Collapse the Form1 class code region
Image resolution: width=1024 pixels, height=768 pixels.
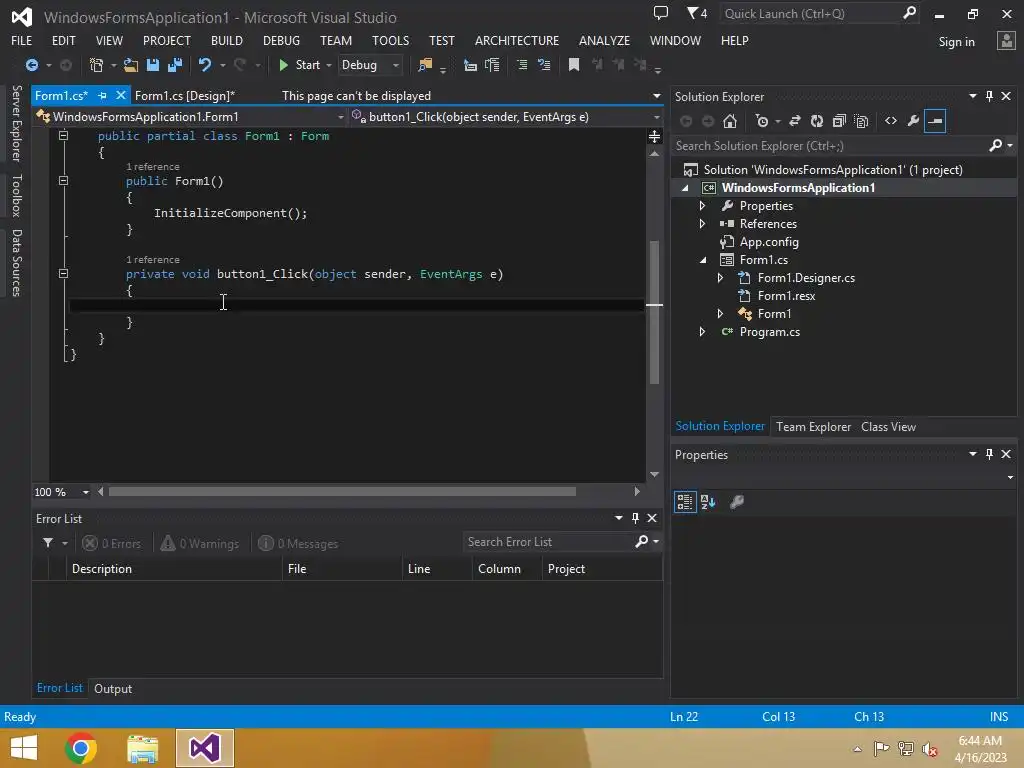(63, 136)
